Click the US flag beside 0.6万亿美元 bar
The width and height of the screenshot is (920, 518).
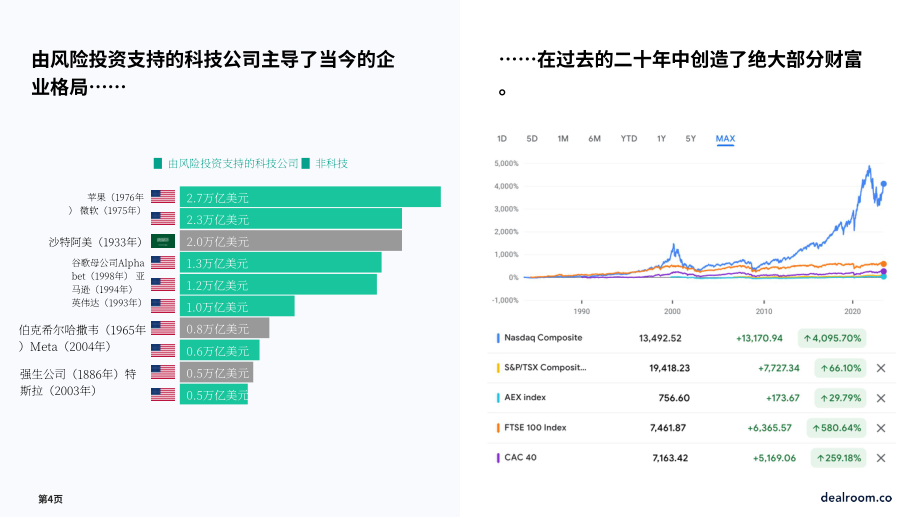[x=163, y=350]
